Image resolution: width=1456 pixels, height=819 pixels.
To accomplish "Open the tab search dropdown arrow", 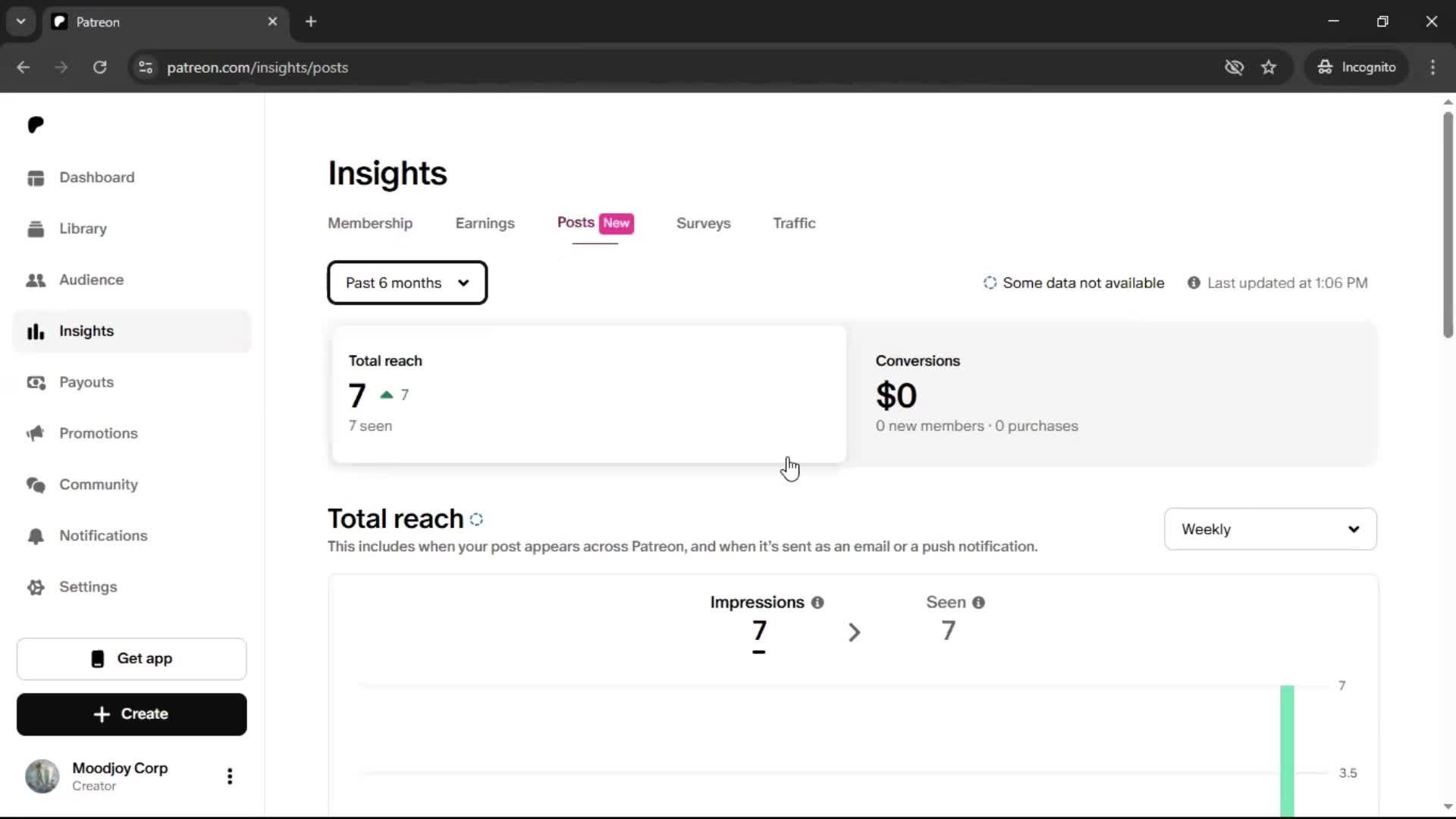I will coord(21,22).
